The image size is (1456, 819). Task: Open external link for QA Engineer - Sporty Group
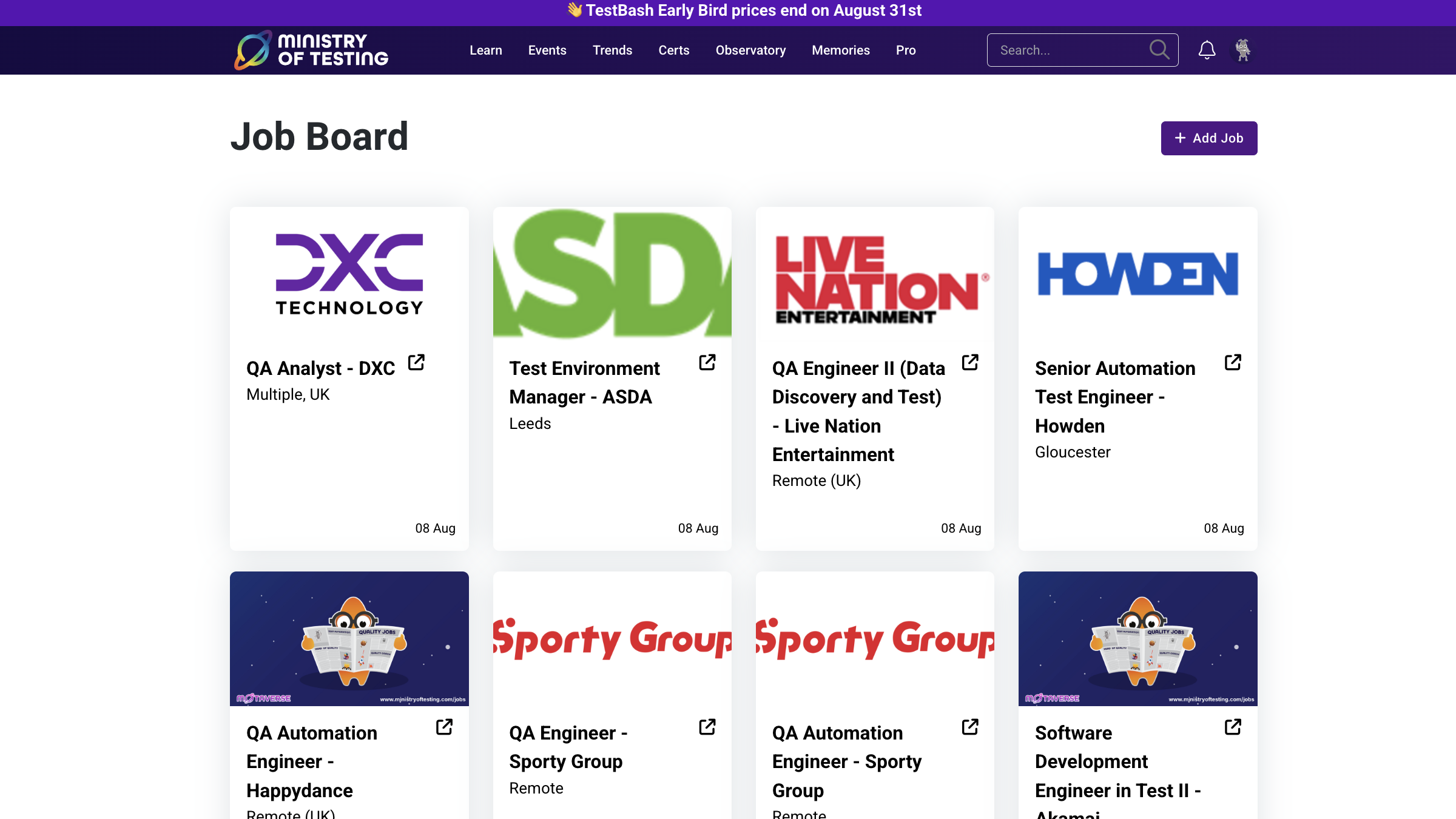[707, 727]
